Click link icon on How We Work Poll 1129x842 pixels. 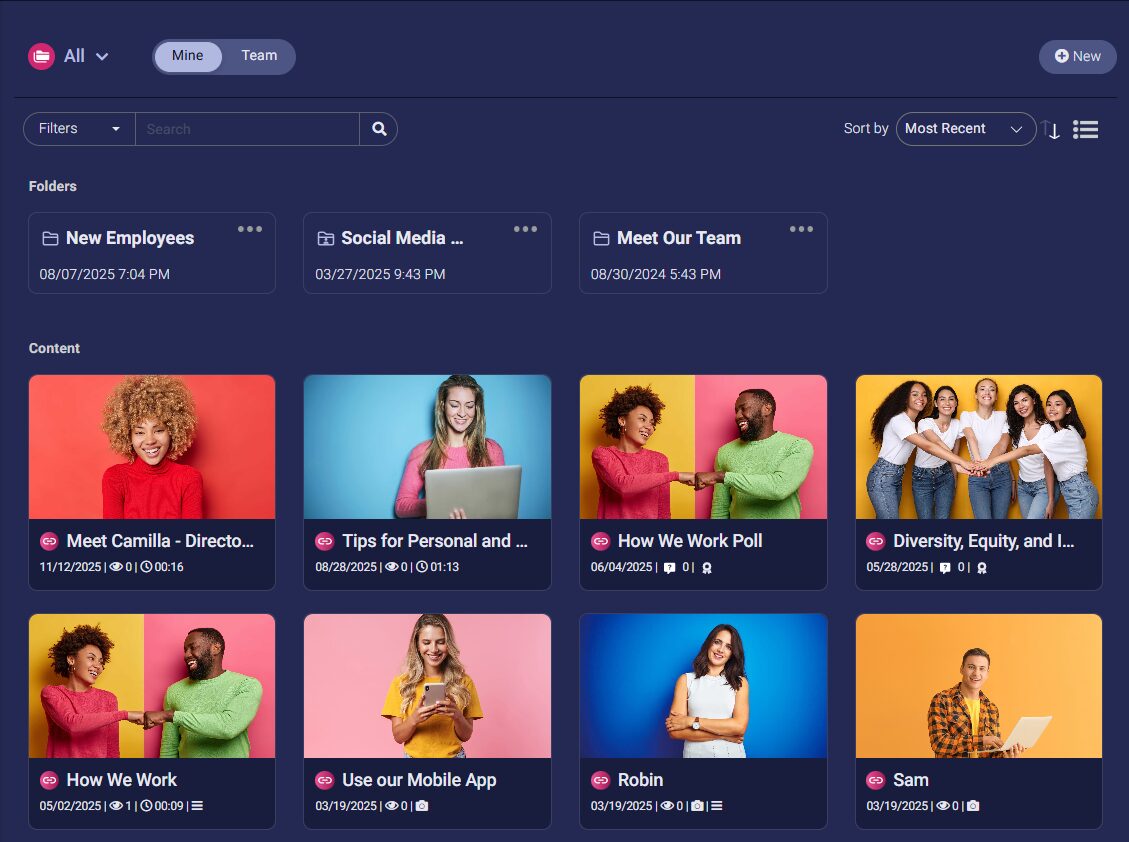point(600,541)
